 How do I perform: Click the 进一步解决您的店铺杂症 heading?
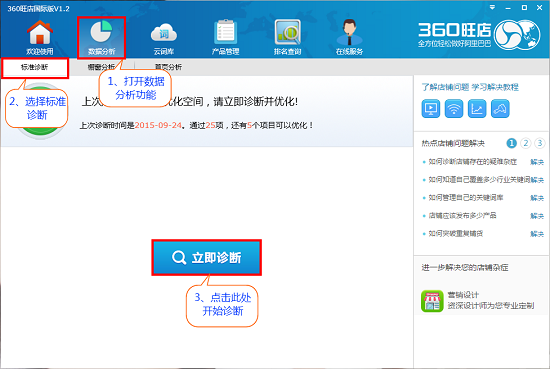[465, 268]
